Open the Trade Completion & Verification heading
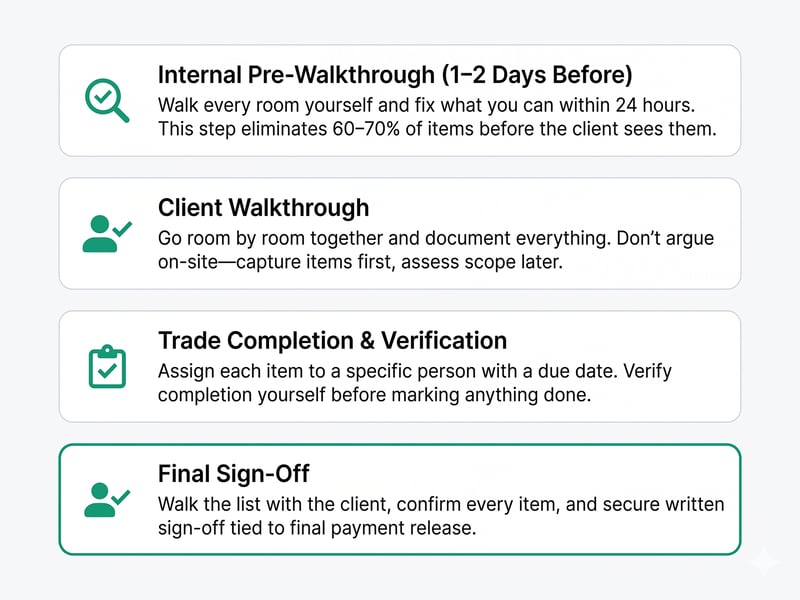Screen dimensions: 800x600 click(332, 340)
